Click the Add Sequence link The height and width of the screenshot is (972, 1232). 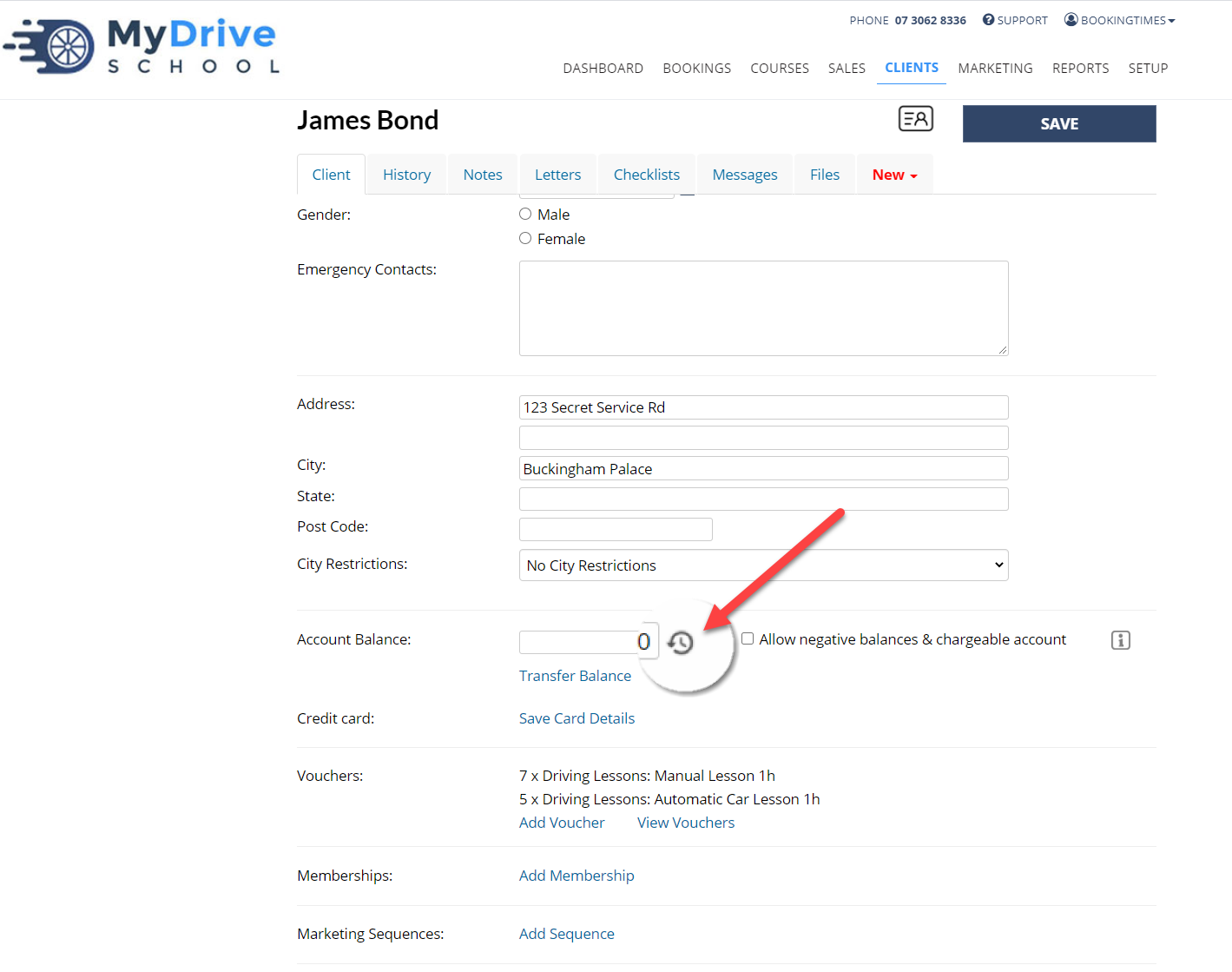pos(567,934)
